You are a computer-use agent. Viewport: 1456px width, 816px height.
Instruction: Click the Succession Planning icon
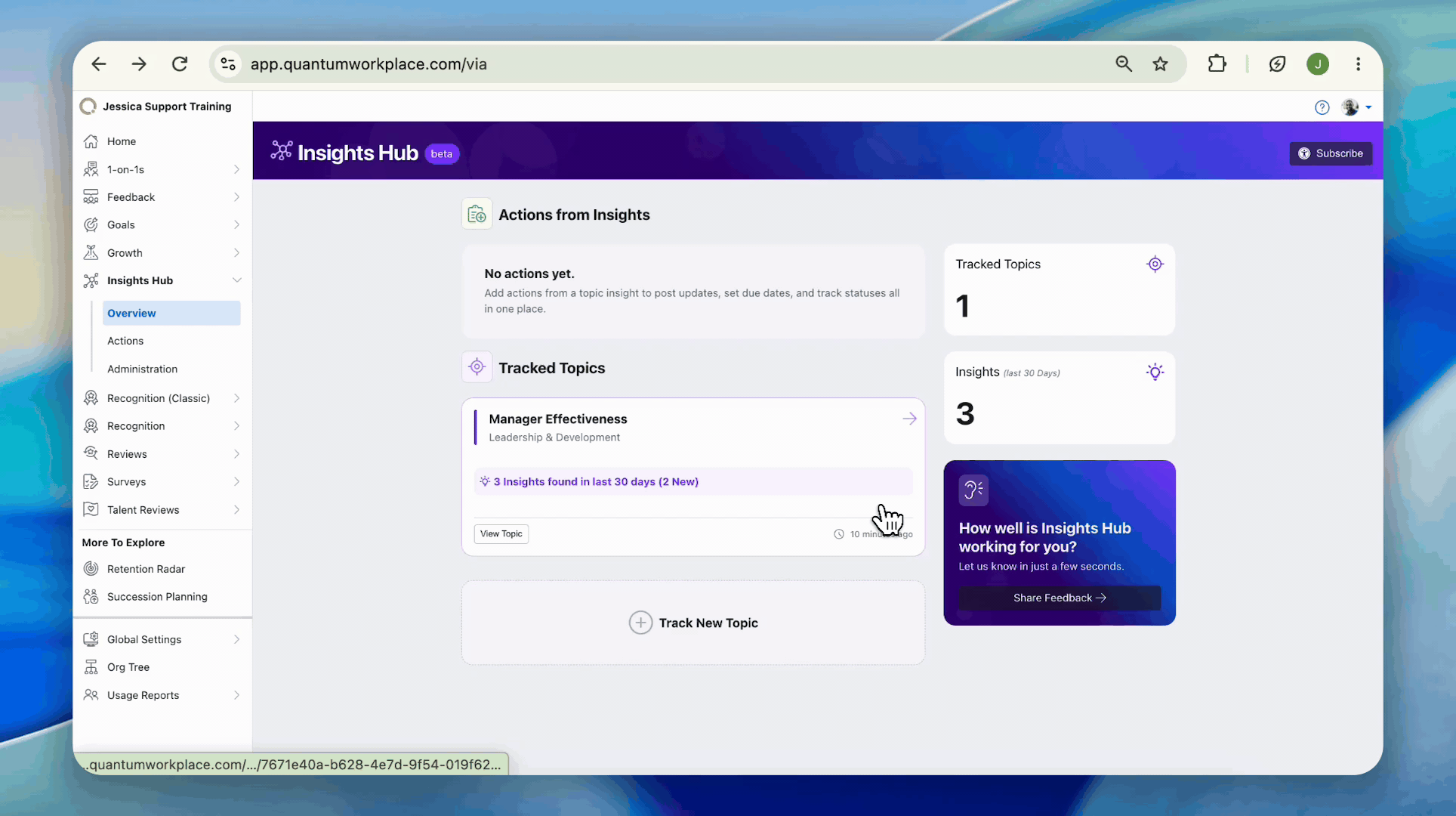[91, 597]
